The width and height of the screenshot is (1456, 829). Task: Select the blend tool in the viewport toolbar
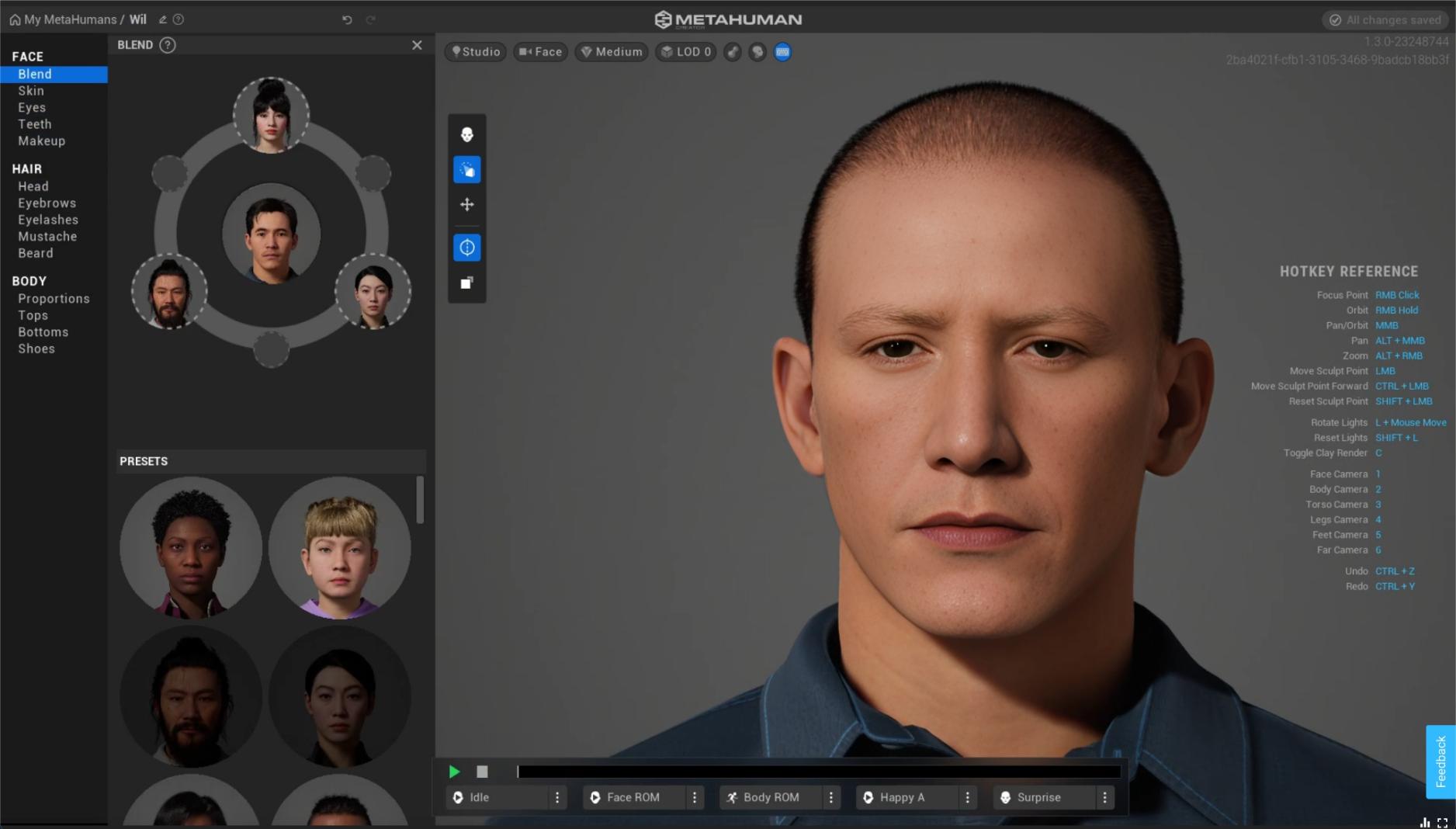(466, 169)
